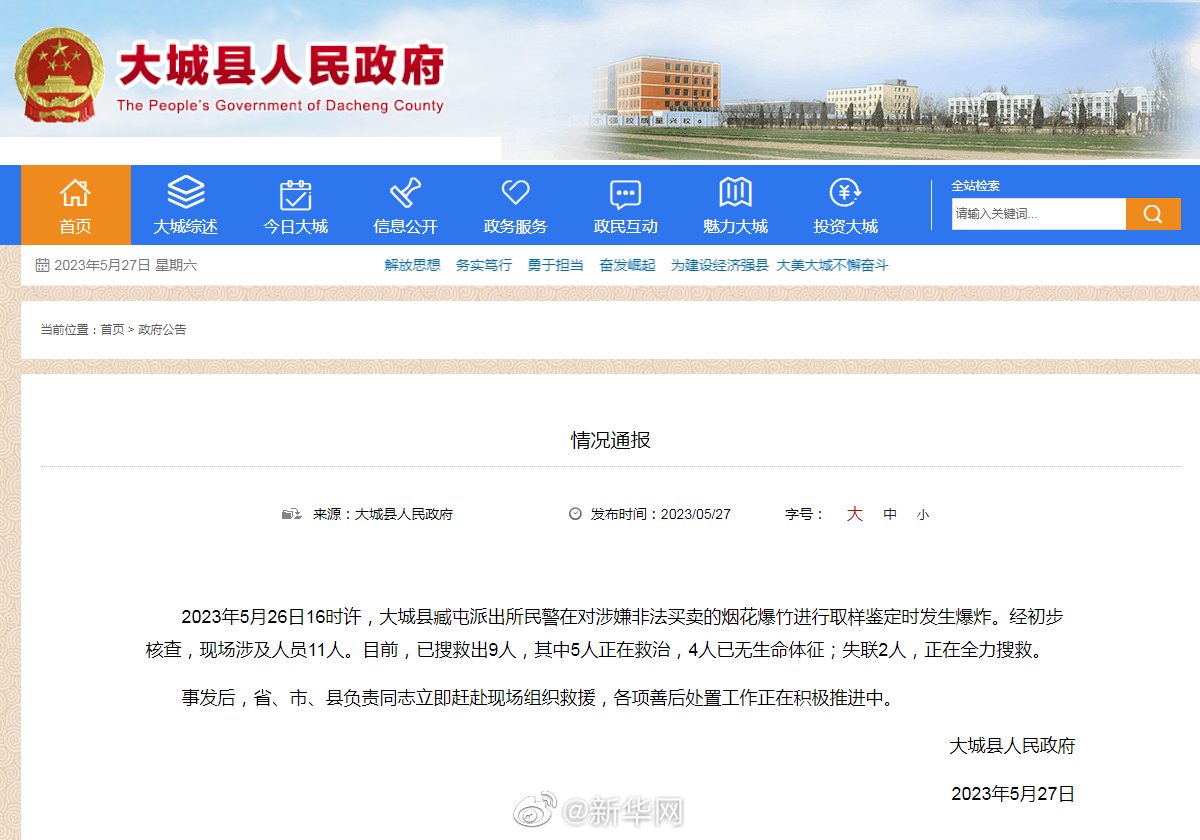
Task: Click the 解放思想 slogan link
Action: coord(411,264)
